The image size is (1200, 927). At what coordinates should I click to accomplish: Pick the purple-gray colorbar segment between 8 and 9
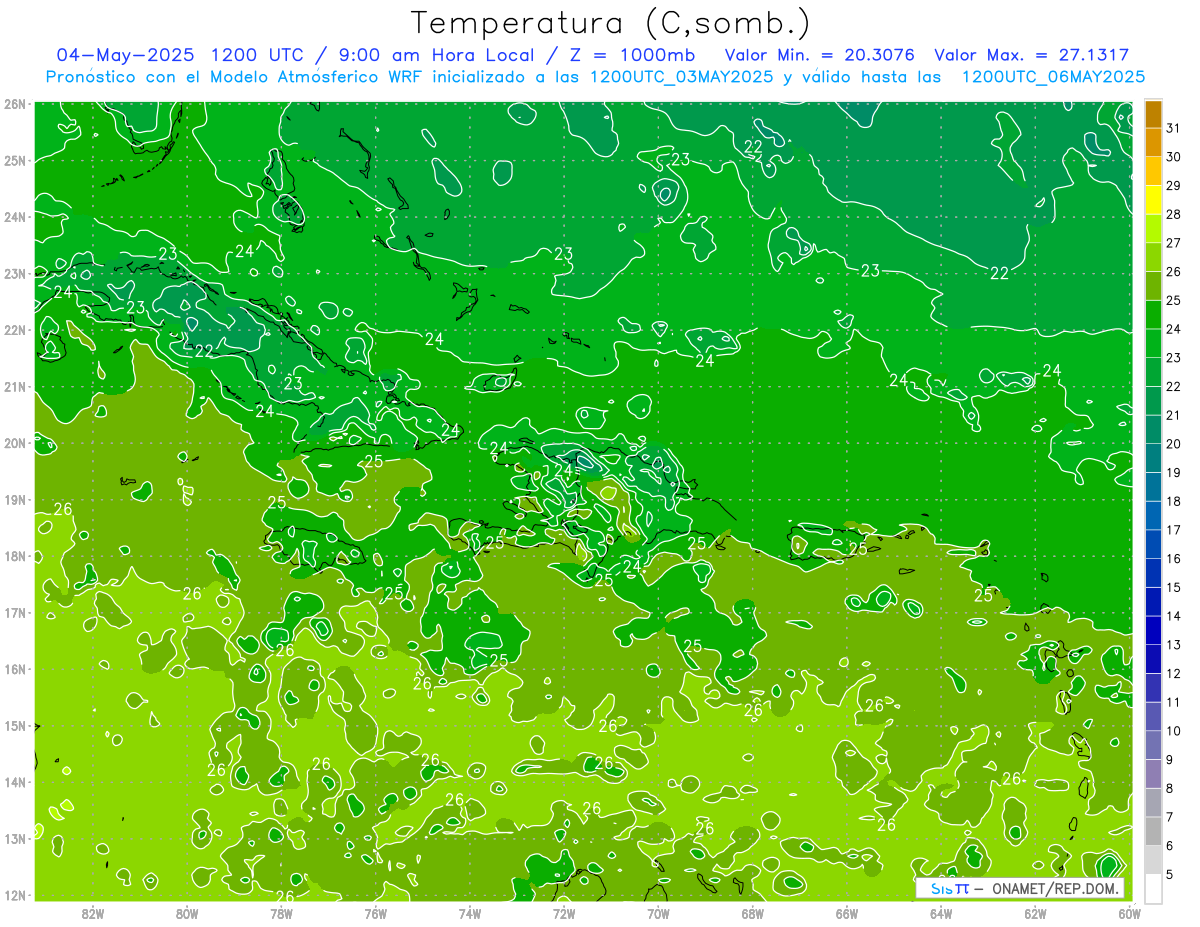[1153, 774]
